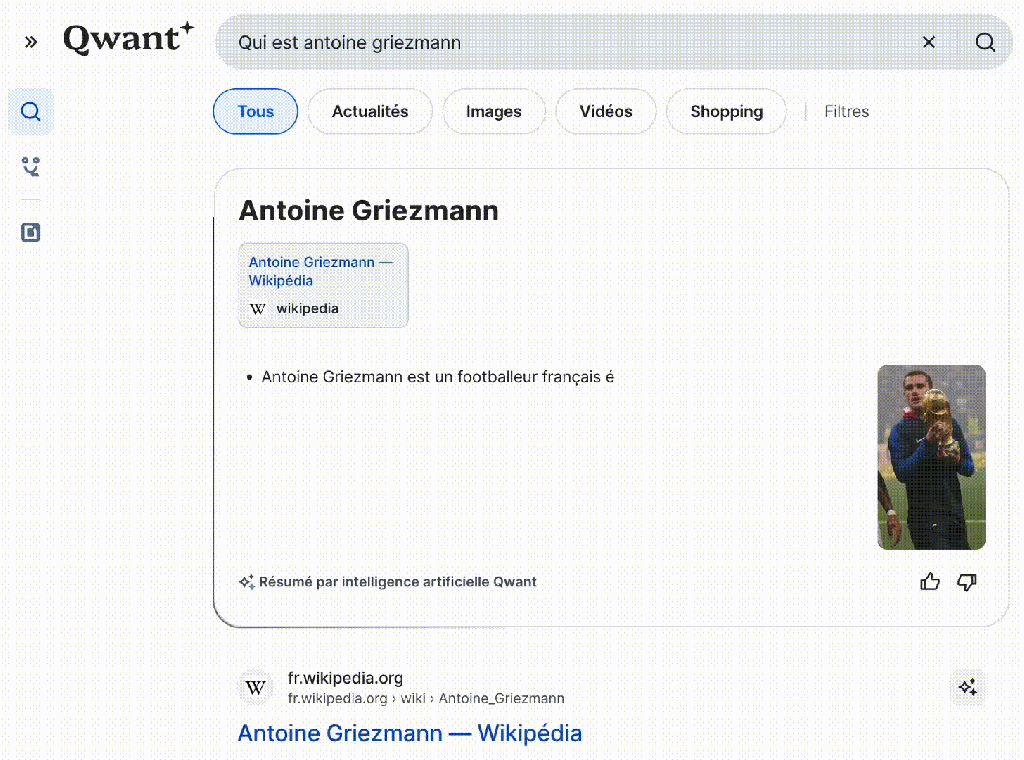
Task: Submit search with magnifier icon in search bar
Action: [x=985, y=42]
